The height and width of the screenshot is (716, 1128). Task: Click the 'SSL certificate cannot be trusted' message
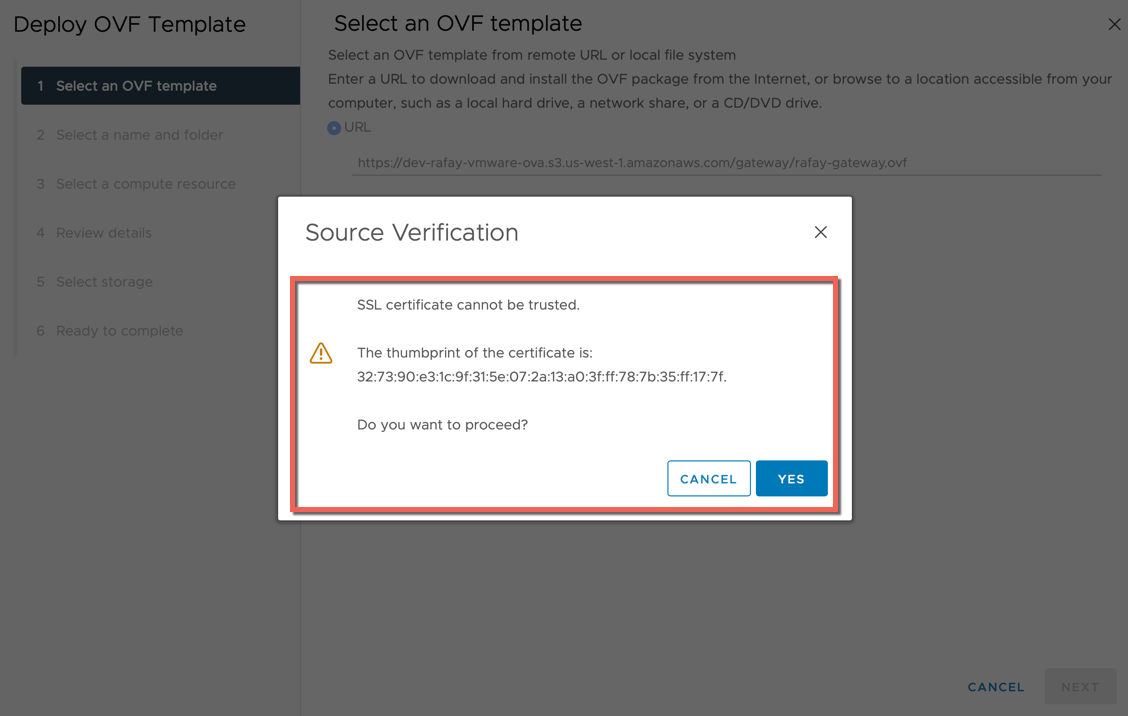coord(468,304)
